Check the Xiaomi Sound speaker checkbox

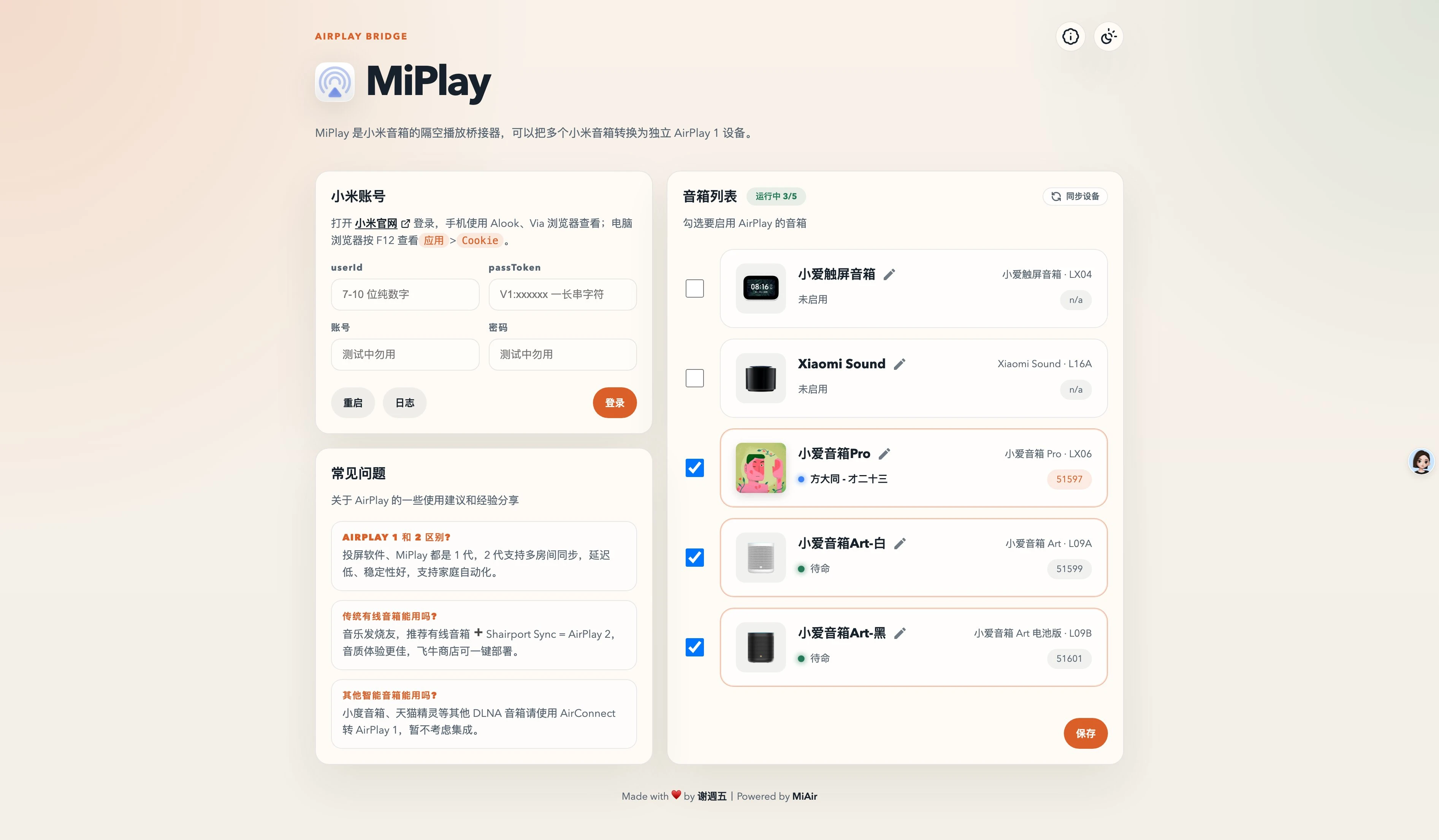(694, 378)
